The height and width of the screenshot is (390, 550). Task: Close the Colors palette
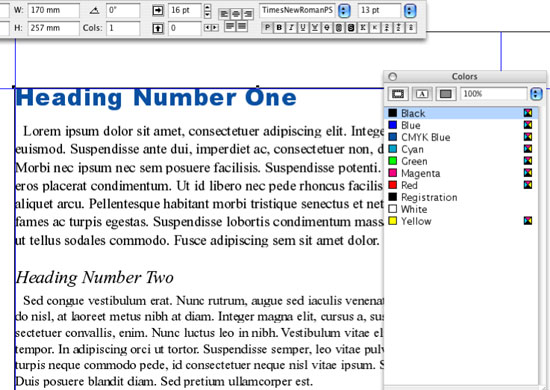(x=393, y=76)
